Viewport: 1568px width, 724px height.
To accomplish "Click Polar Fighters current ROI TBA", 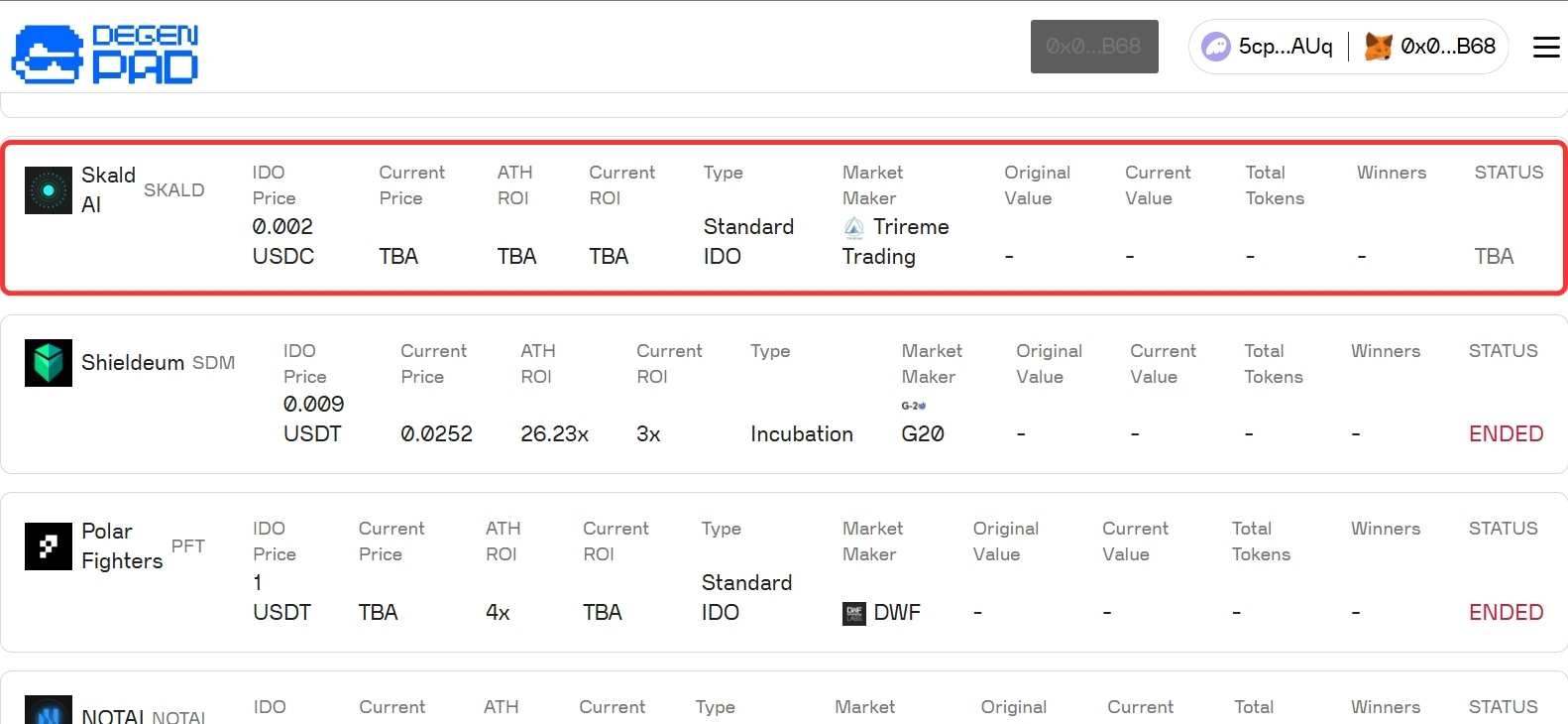I will (x=602, y=613).
